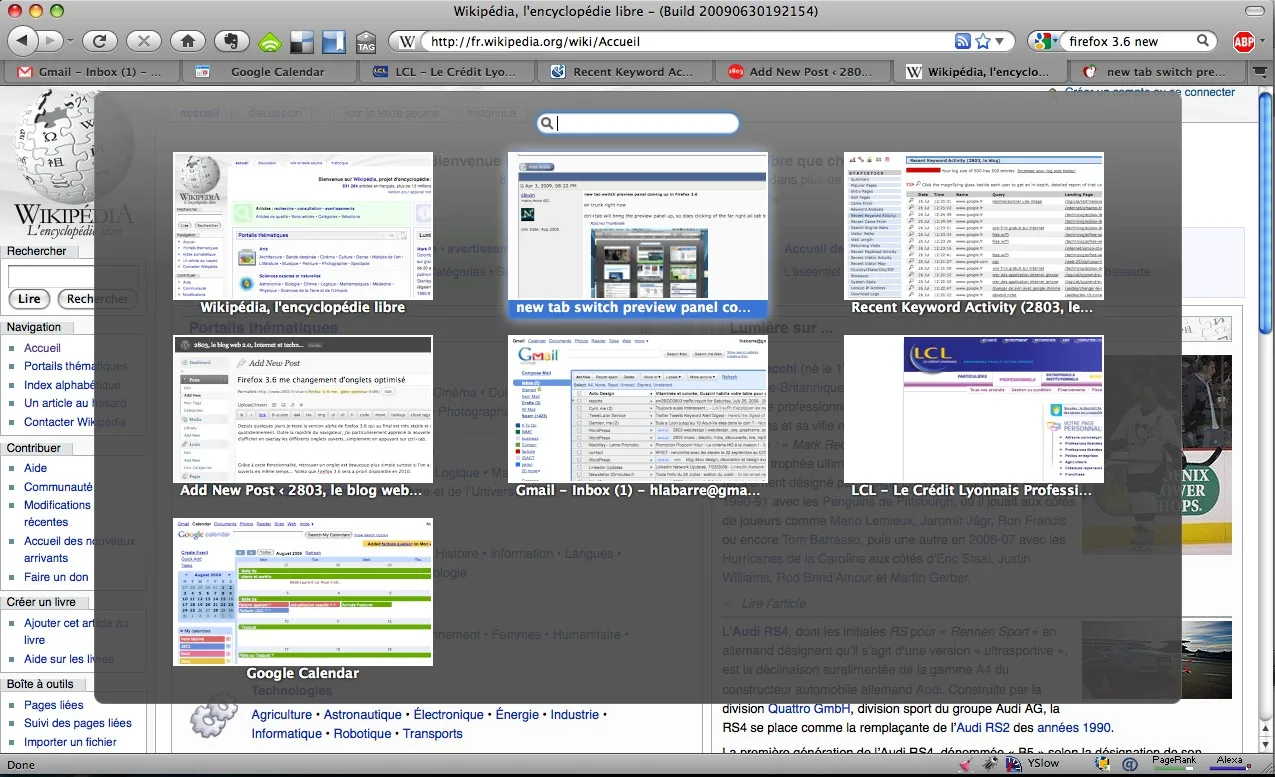Image resolution: width=1275 pixels, height=777 pixels.
Task: Open the Faire un don link
Action: [x=56, y=577]
